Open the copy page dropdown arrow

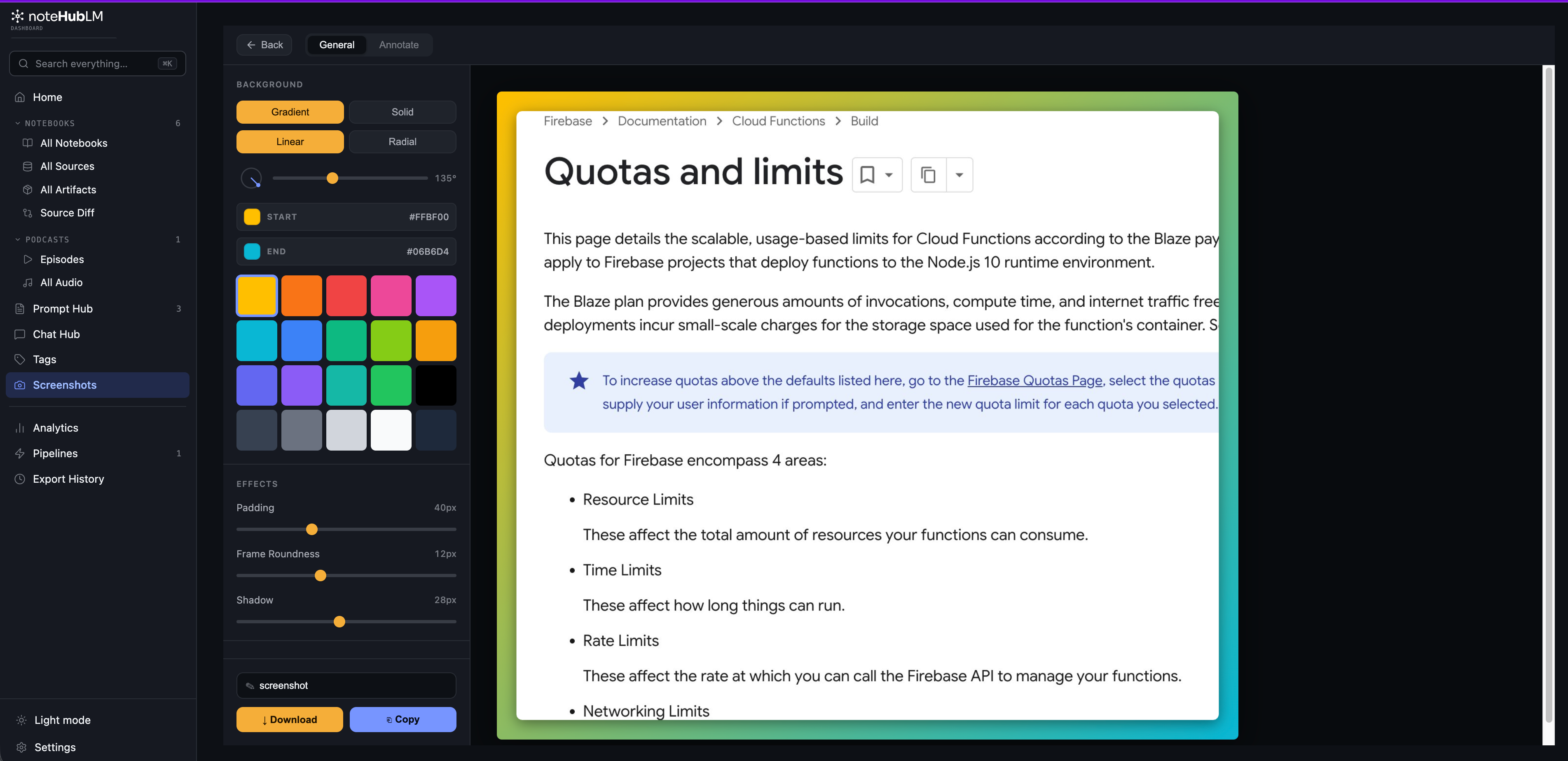[960, 175]
